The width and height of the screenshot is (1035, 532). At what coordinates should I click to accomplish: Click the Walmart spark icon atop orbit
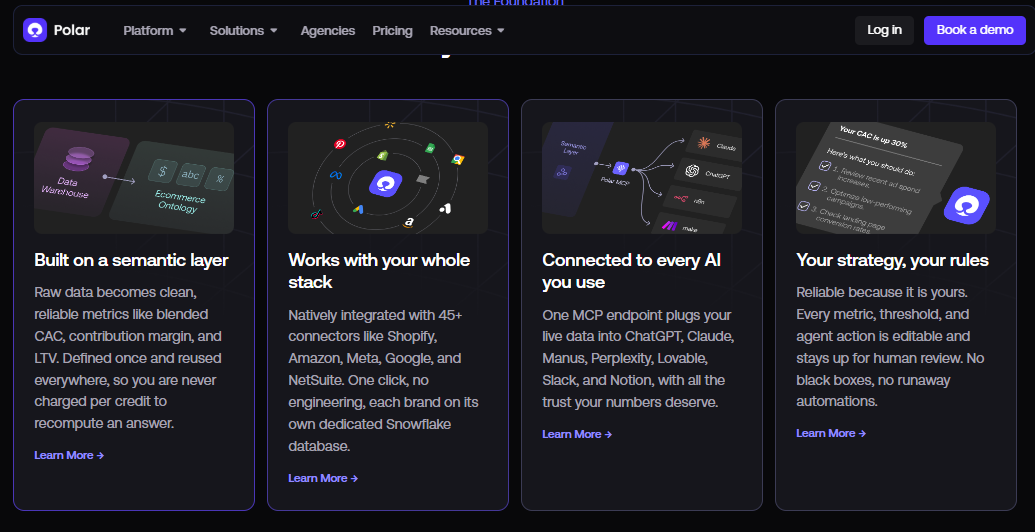tap(390, 123)
